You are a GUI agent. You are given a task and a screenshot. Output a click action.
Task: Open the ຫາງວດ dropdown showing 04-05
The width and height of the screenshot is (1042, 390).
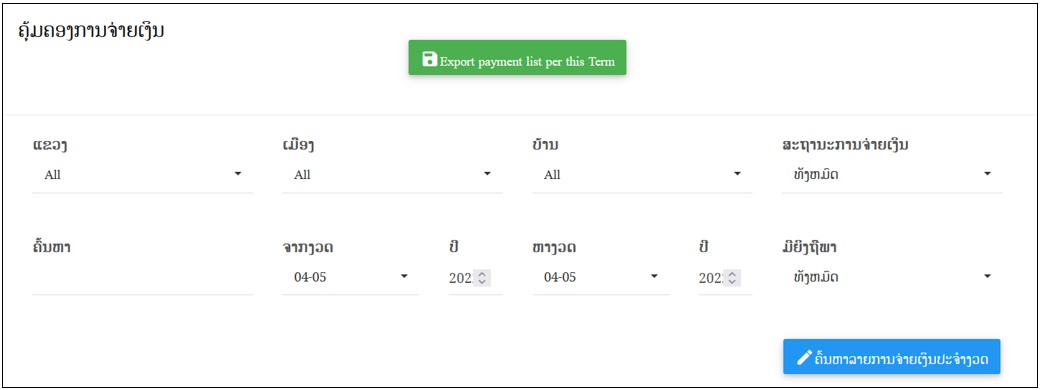pos(600,278)
